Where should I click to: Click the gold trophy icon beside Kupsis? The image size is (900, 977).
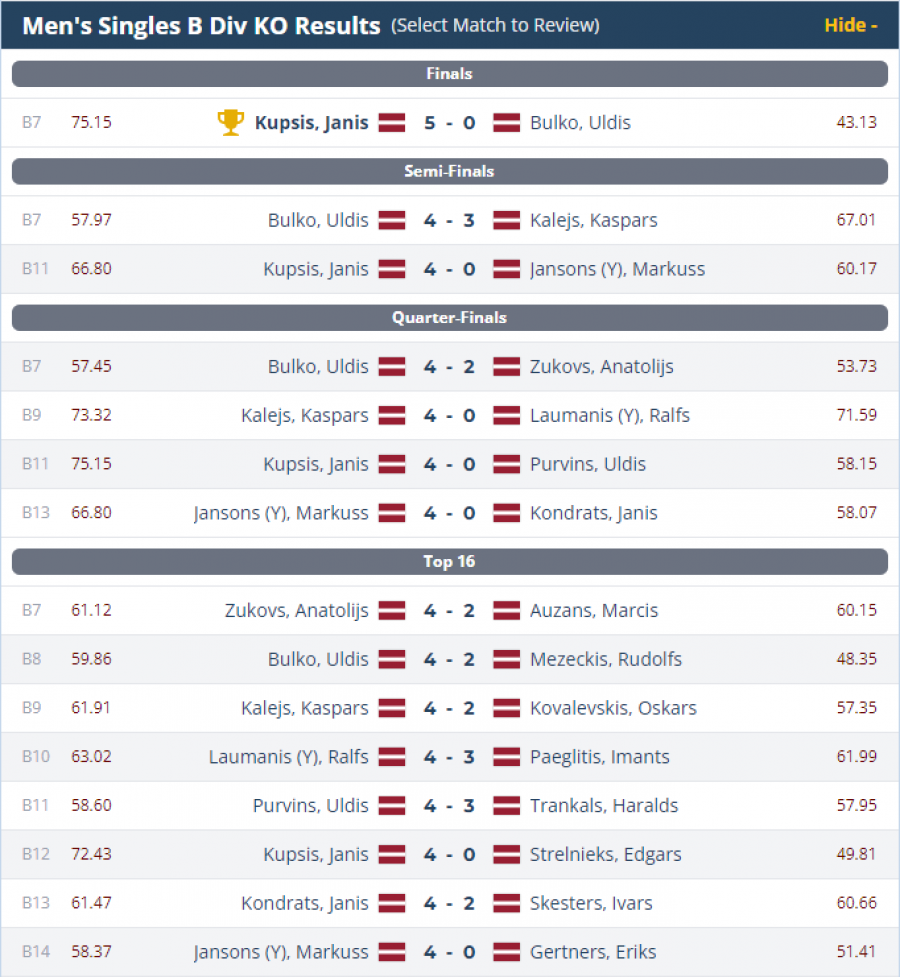[230, 123]
